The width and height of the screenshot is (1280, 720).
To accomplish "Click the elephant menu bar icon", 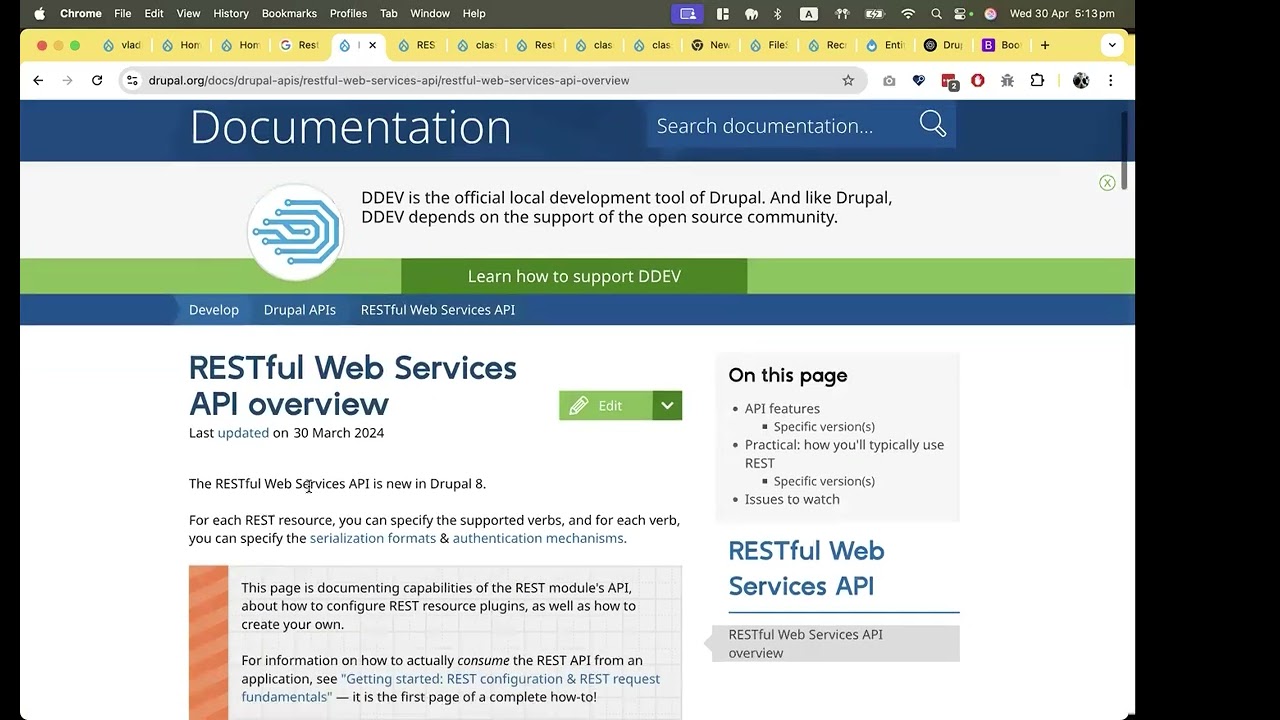I will [751, 13].
